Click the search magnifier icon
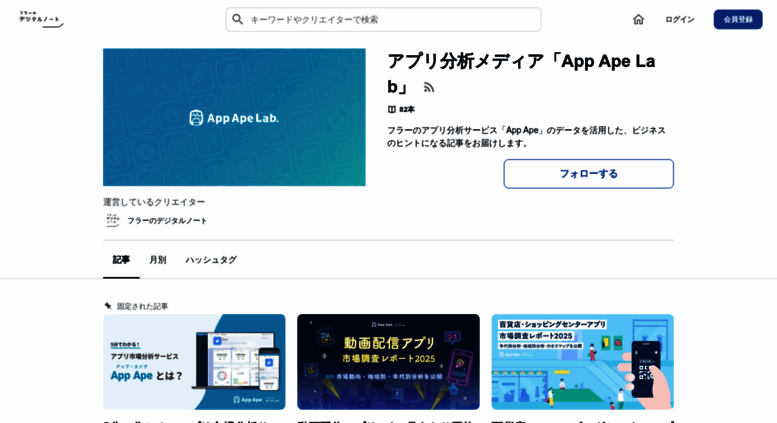The height and width of the screenshot is (423, 777). 237,19
